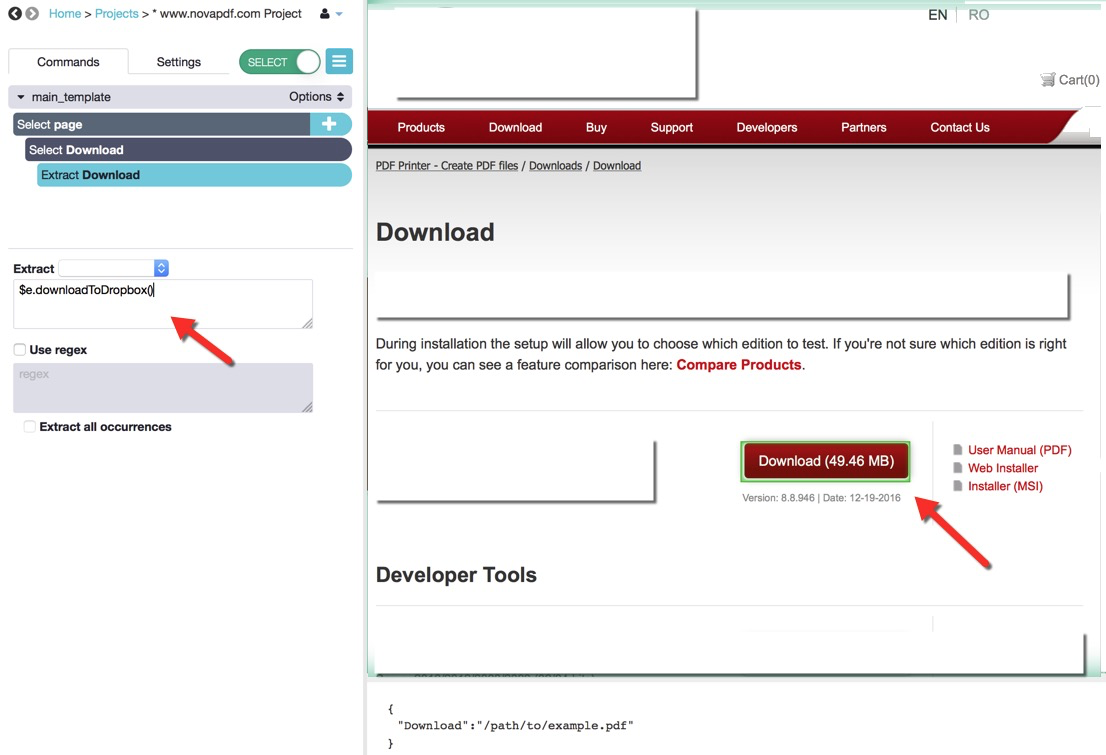This screenshot has height=755, width=1106.
Task: Open the User Manual (PDF) link
Action: [x=1019, y=449]
